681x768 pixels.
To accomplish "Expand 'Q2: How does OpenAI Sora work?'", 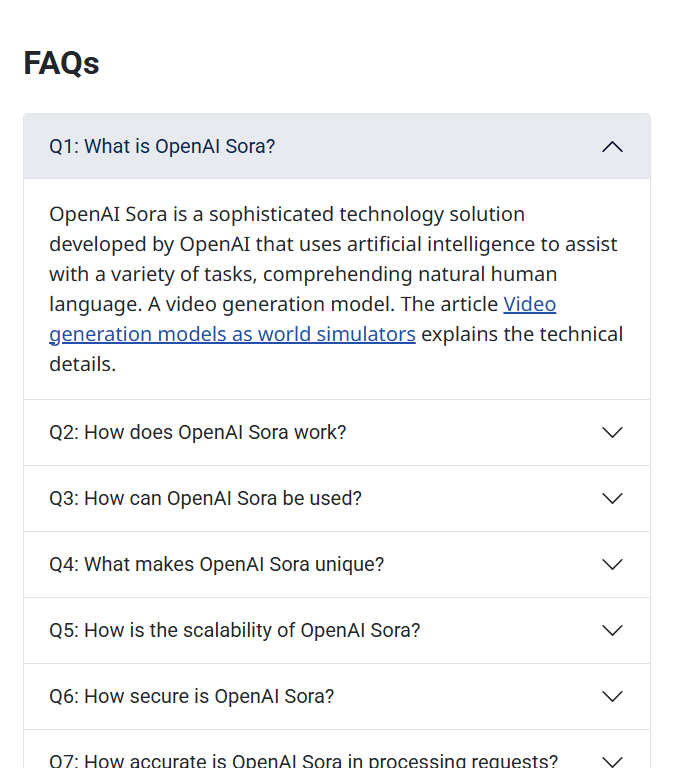I will point(198,432).
